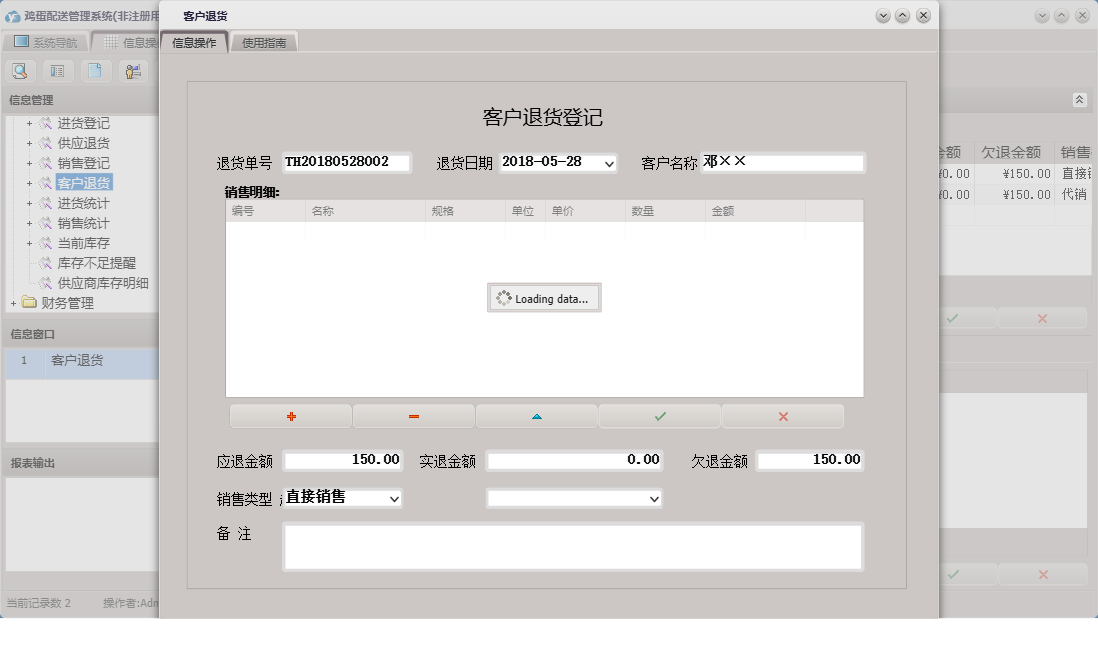Switch to the 使用指南 tab
The height and width of the screenshot is (663, 1098).
pyautogui.click(x=263, y=42)
